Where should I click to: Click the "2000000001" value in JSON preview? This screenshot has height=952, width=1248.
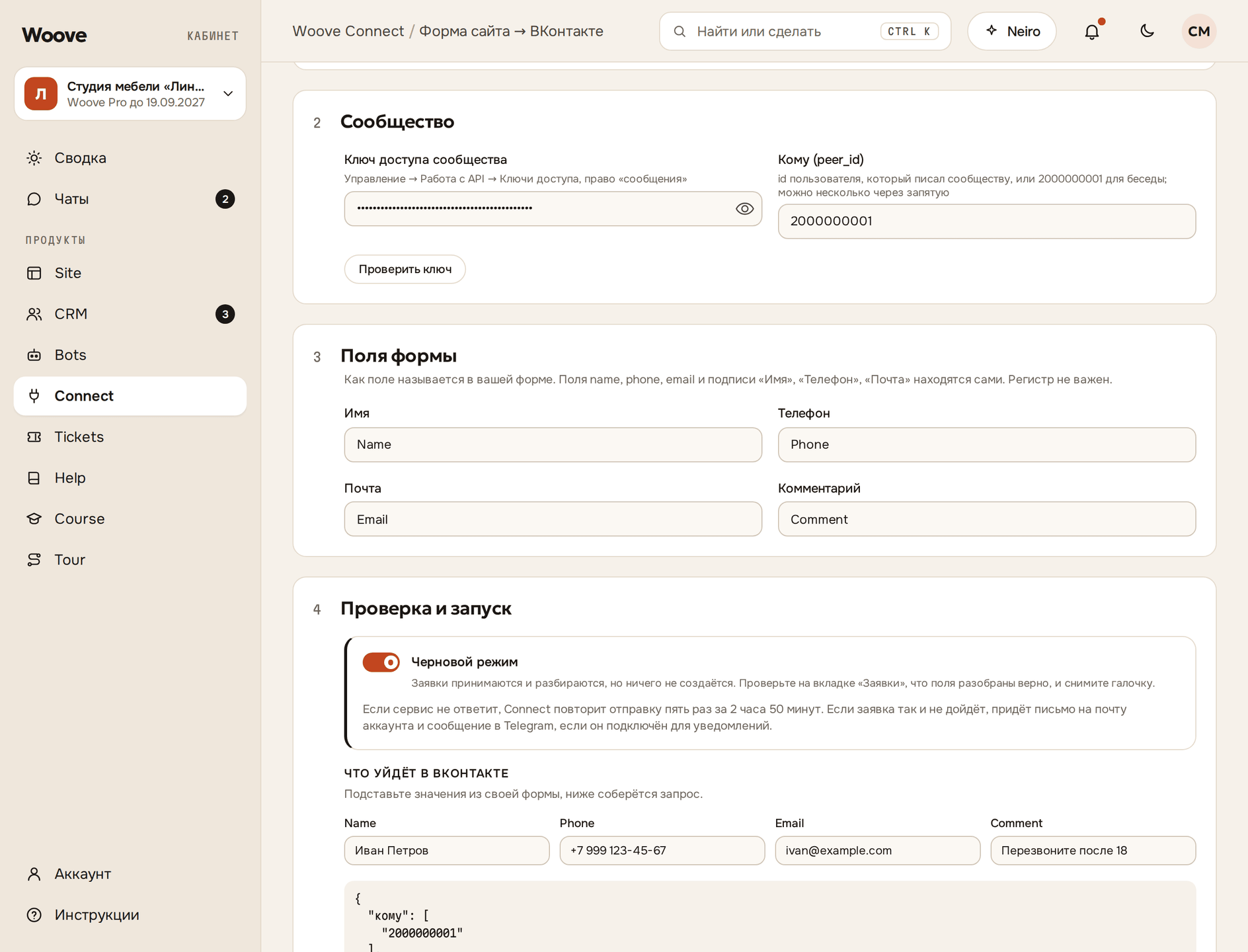tap(422, 933)
